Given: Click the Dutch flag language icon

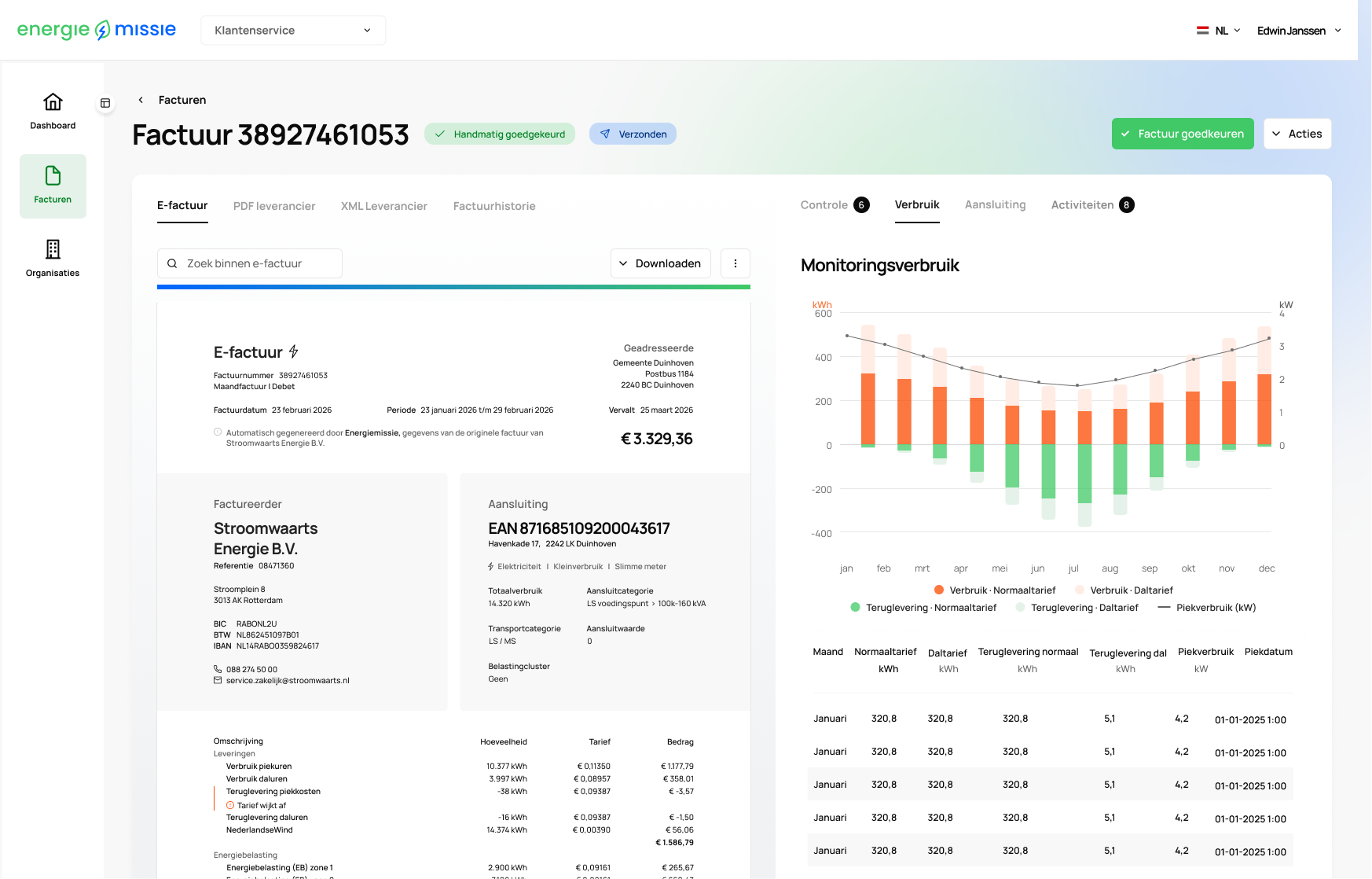Looking at the screenshot, I should (x=1202, y=31).
